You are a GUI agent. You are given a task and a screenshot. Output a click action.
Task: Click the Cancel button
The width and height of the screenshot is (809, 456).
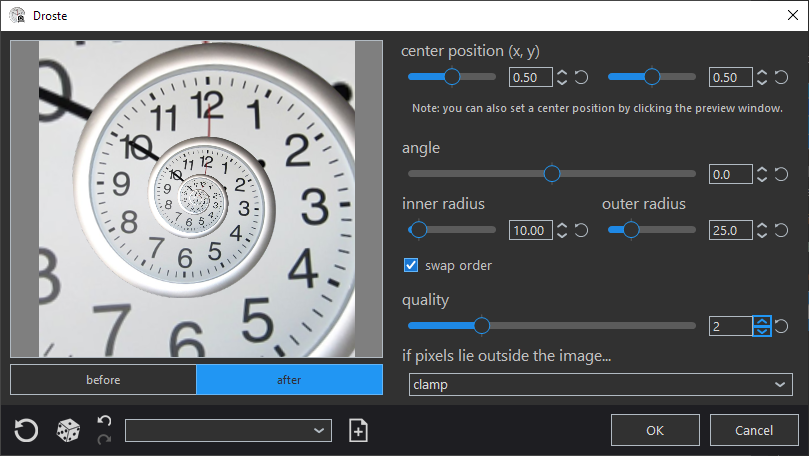[754, 430]
